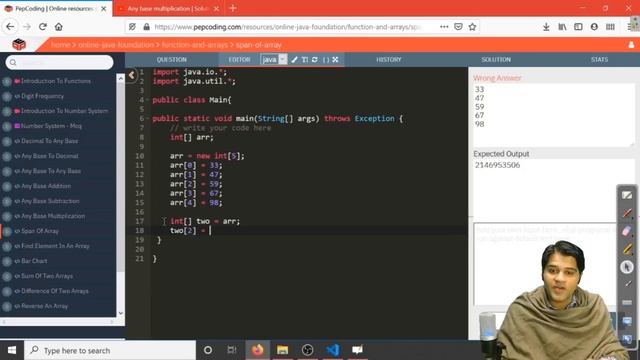Click the Windows taskbar search box
640x360 pixels.
pos(110,350)
